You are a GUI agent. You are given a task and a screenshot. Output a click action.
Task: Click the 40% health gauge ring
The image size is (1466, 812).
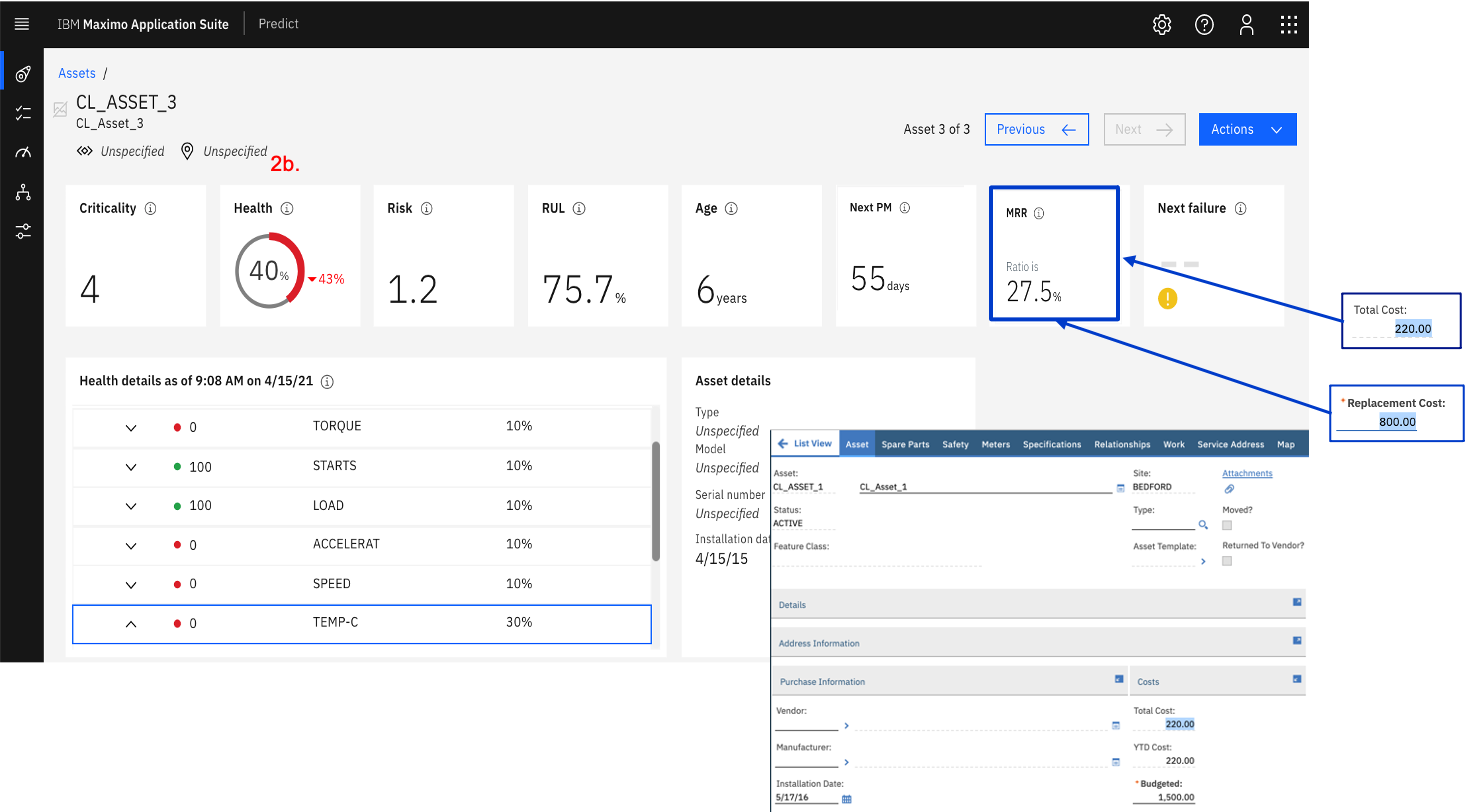pos(269,270)
